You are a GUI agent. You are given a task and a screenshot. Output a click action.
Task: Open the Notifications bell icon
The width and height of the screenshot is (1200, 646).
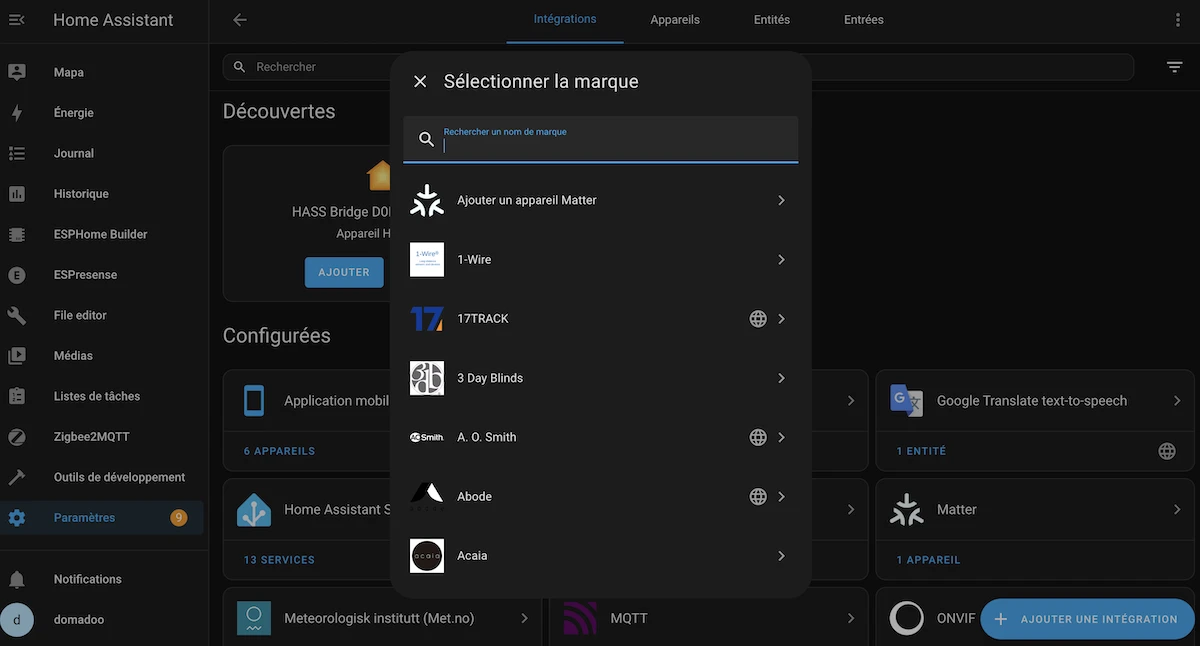[x=17, y=579]
